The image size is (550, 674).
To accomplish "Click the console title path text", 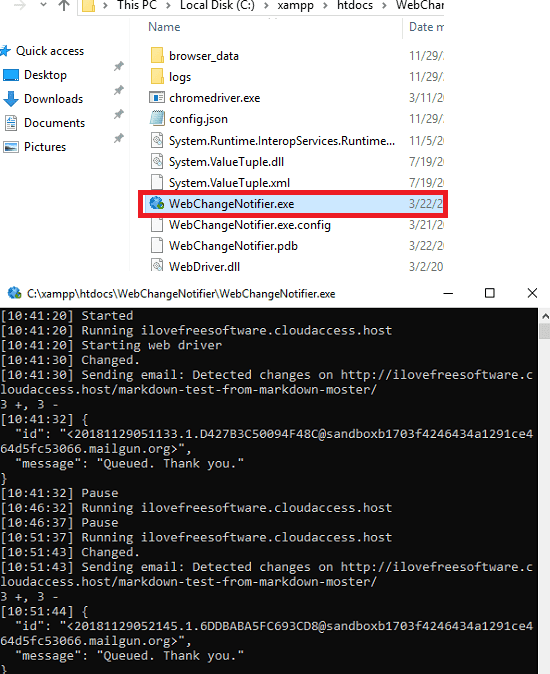I will [181, 294].
